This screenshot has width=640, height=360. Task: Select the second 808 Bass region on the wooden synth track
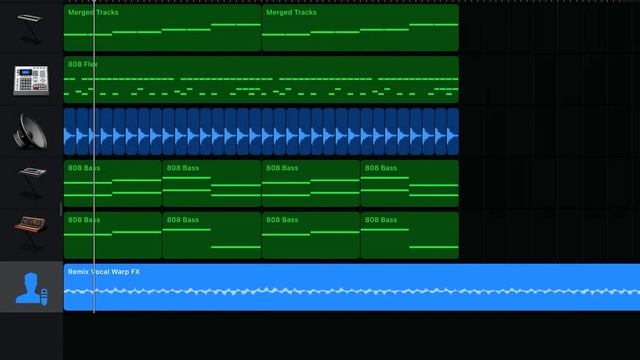click(x=212, y=235)
